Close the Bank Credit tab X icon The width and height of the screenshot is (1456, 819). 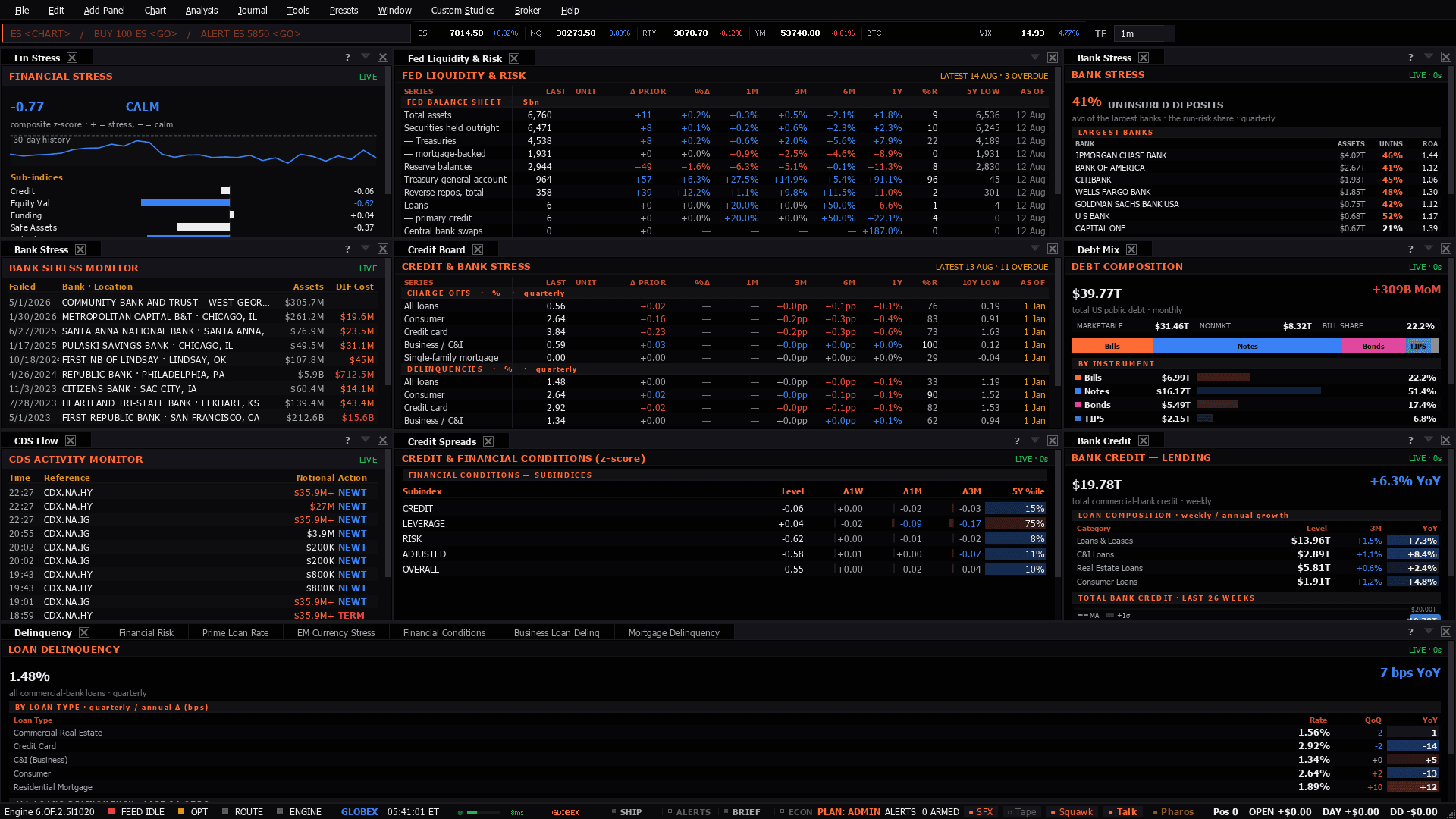click(x=1144, y=441)
